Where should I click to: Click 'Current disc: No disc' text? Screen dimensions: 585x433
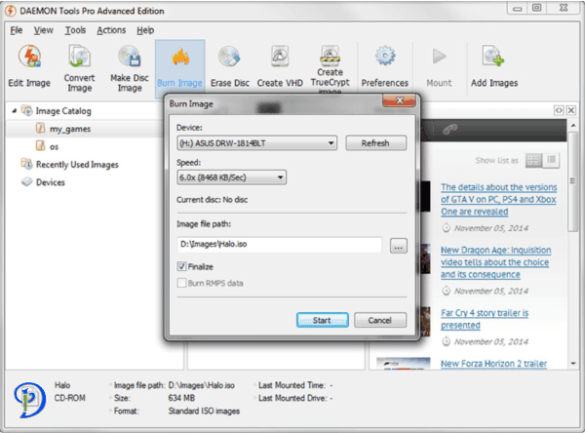(212, 200)
